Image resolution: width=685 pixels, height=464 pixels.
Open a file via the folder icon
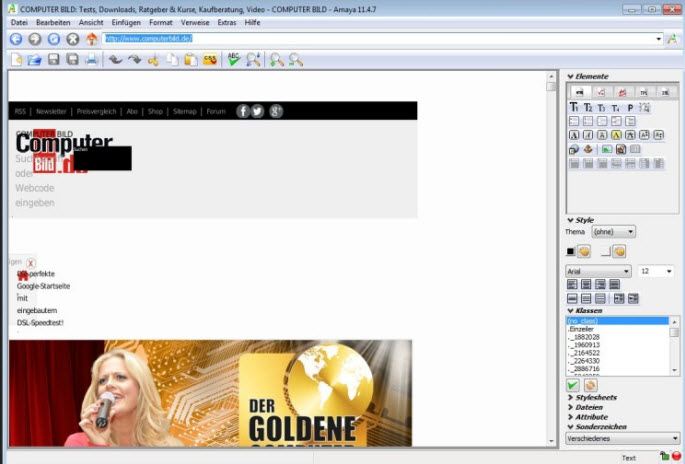(x=35, y=59)
